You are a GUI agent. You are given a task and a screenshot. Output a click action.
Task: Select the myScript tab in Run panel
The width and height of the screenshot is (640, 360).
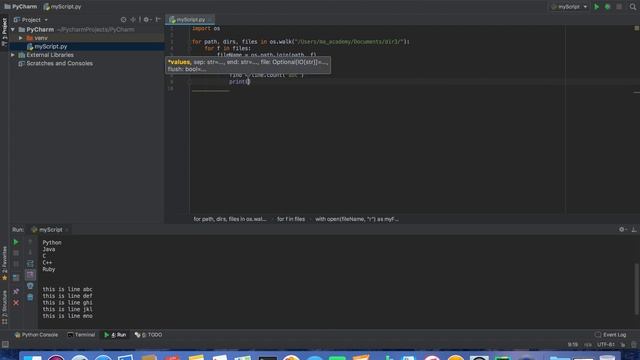[50, 230]
